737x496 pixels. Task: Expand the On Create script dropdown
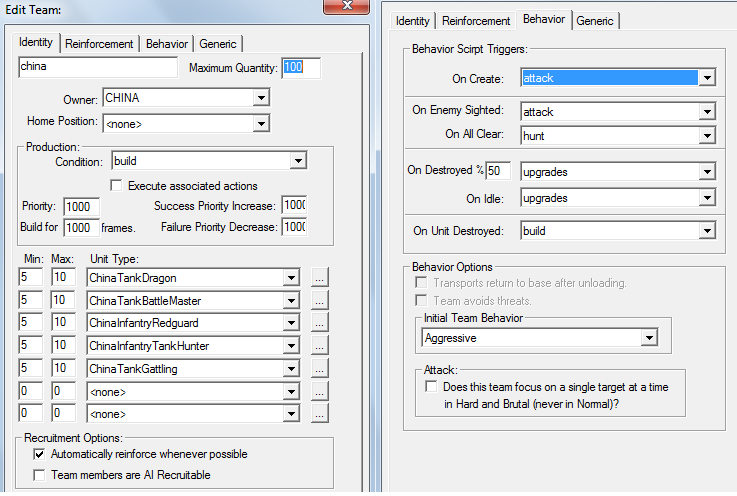click(706, 77)
